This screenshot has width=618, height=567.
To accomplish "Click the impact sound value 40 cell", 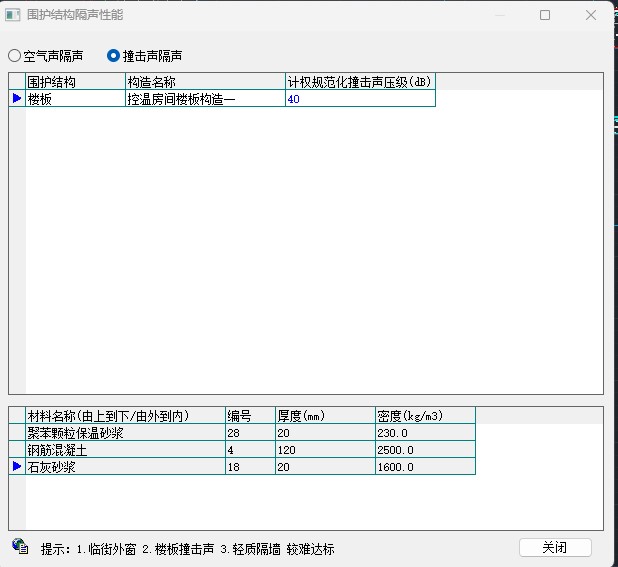I will point(359,99).
